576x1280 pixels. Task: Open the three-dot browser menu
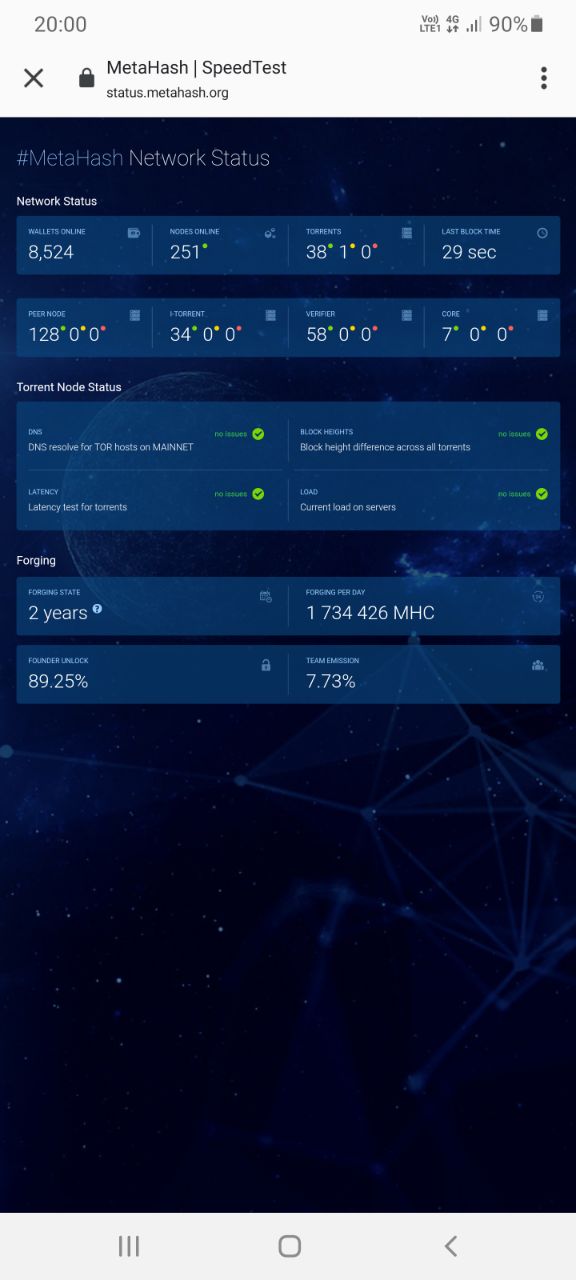click(544, 78)
